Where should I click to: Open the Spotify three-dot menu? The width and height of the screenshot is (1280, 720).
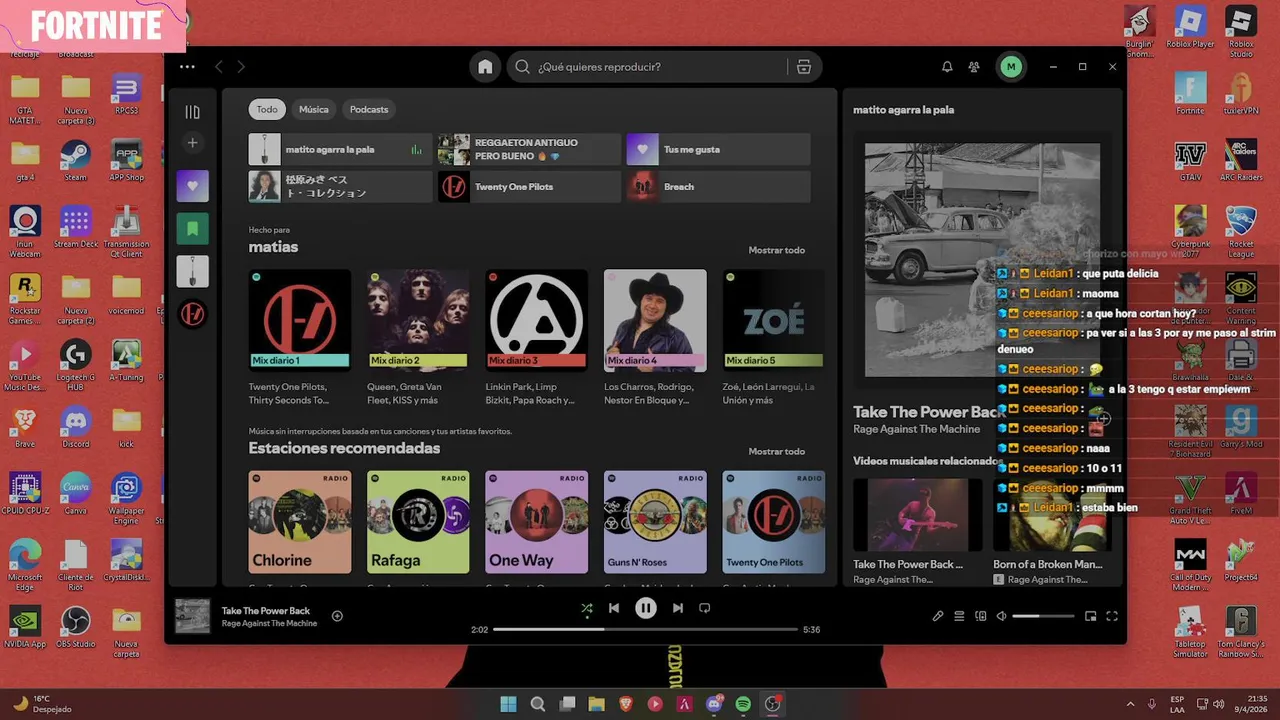tap(187, 67)
